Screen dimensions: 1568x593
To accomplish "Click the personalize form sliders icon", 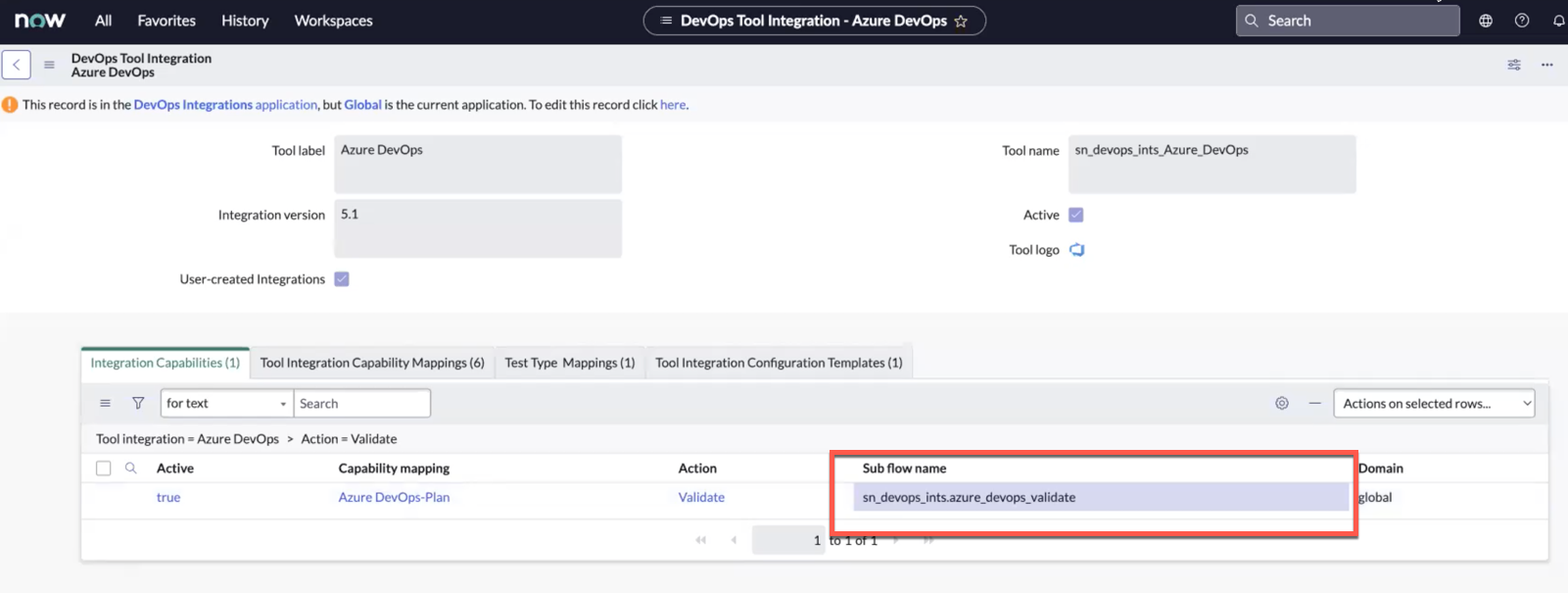I will [x=1514, y=65].
